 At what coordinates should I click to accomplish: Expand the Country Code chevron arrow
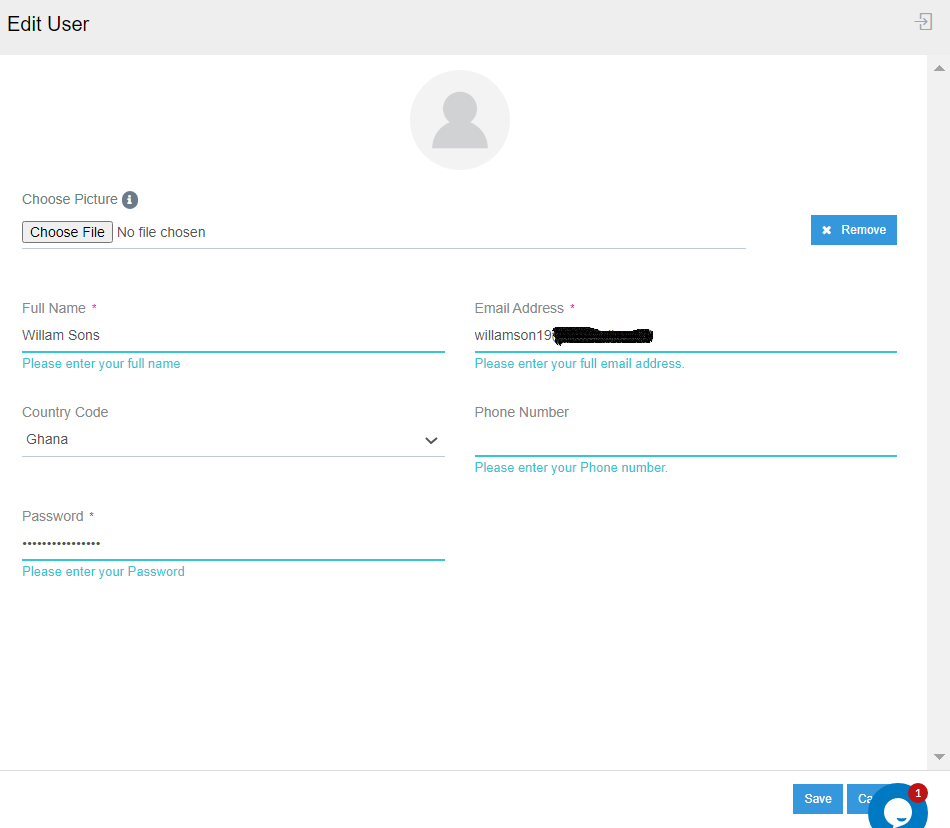(x=431, y=440)
